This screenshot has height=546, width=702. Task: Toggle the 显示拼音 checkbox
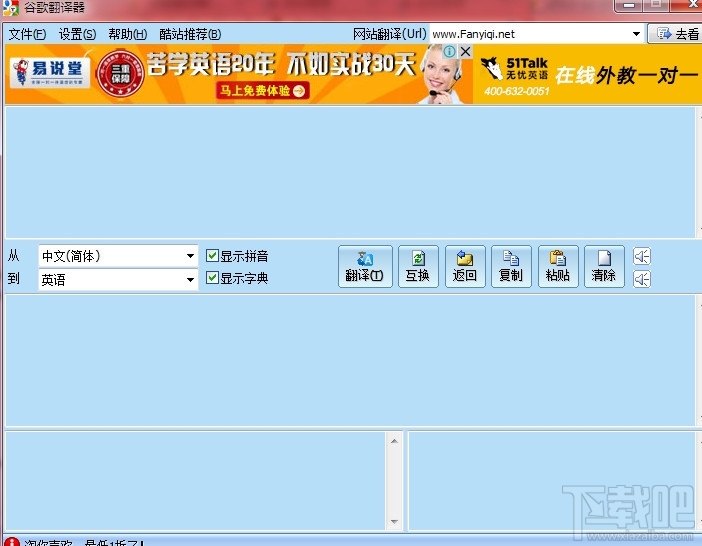point(212,256)
